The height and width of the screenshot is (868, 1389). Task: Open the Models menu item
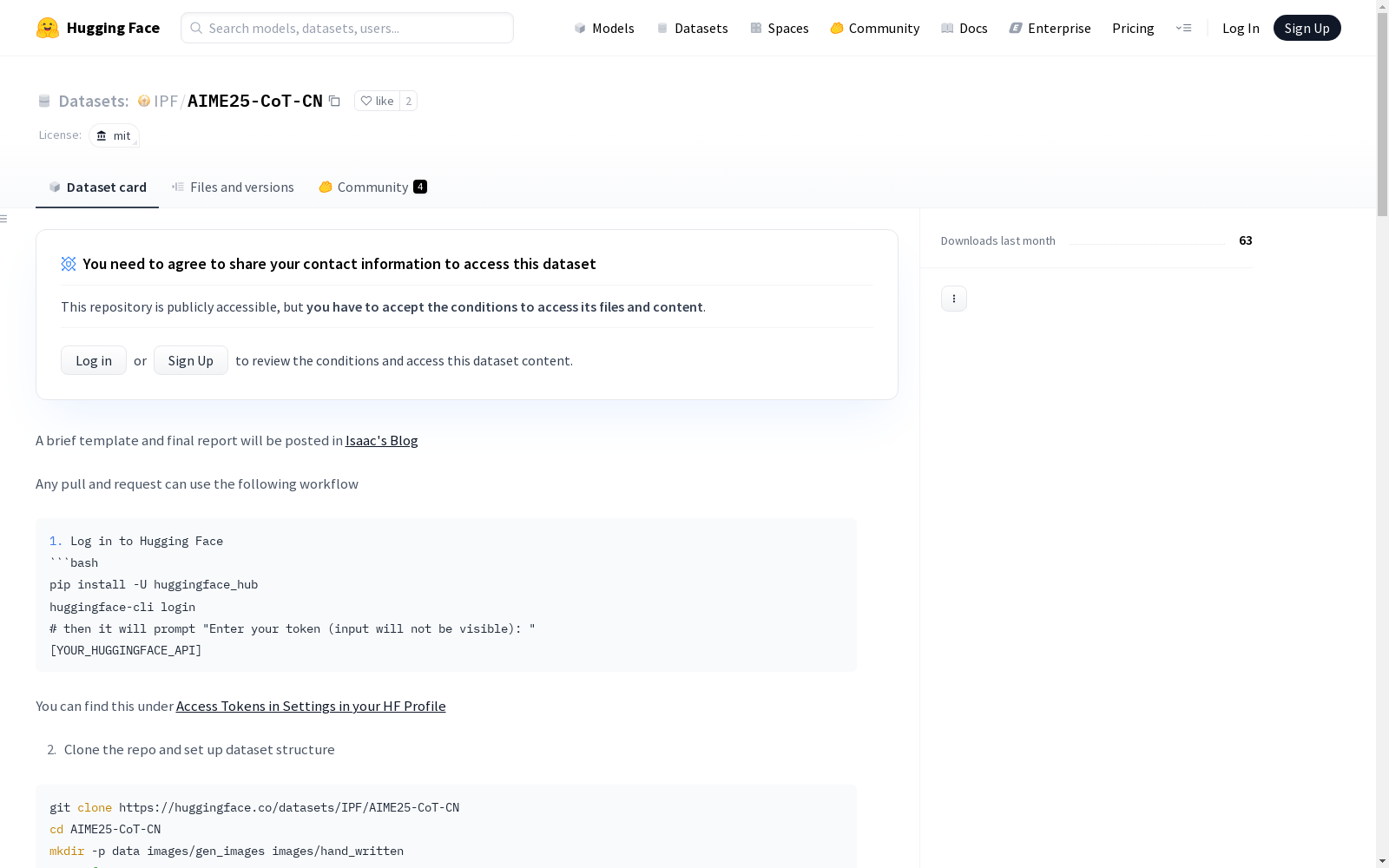pyautogui.click(x=604, y=28)
